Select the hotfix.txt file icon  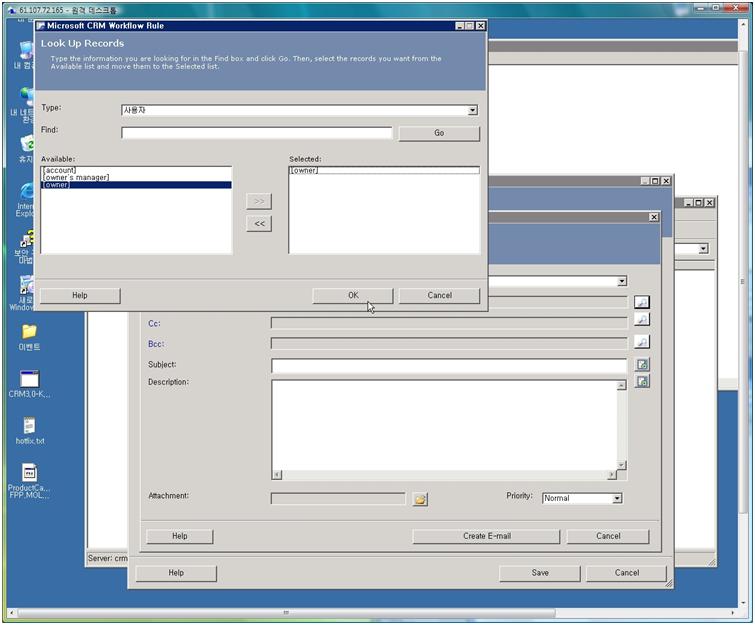click(29, 431)
